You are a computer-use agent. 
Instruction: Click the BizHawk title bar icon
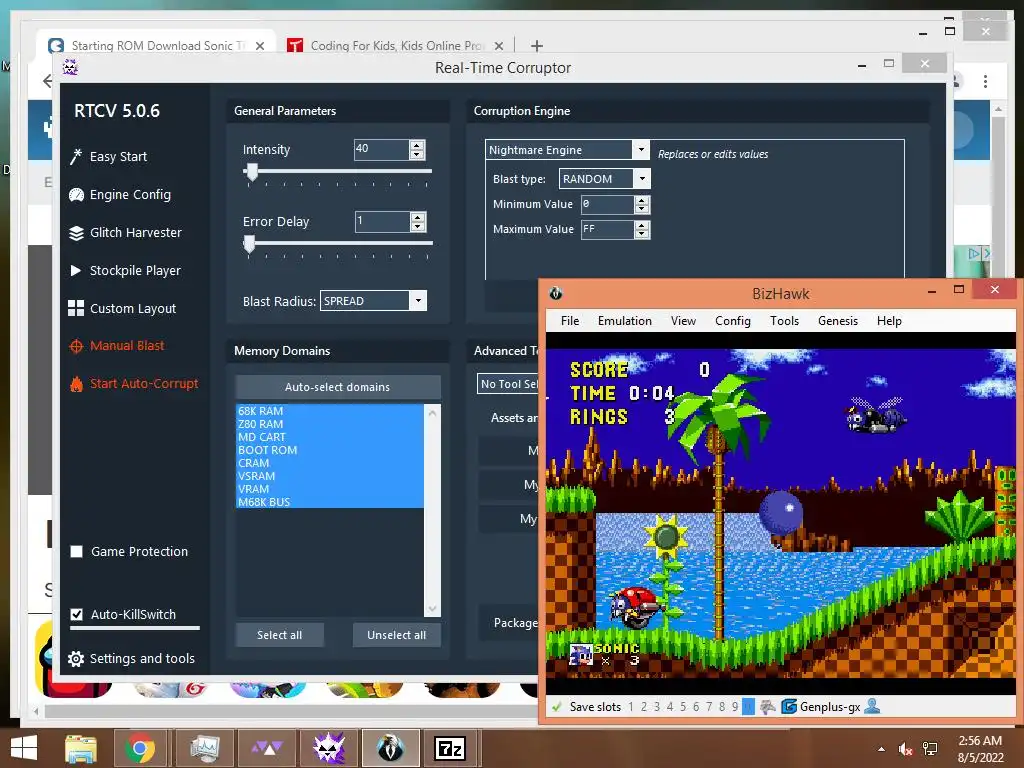tap(556, 293)
